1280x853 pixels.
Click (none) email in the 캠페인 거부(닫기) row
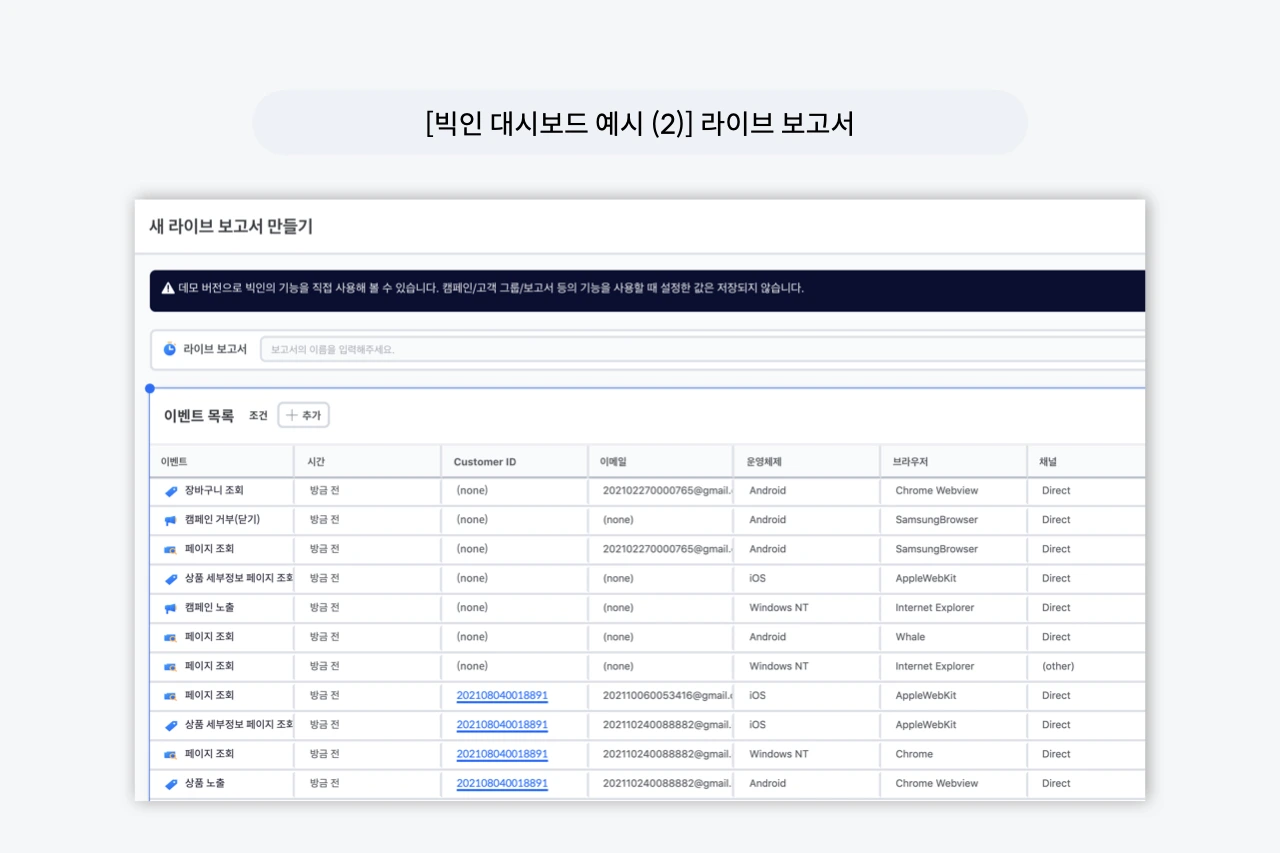click(x=618, y=520)
